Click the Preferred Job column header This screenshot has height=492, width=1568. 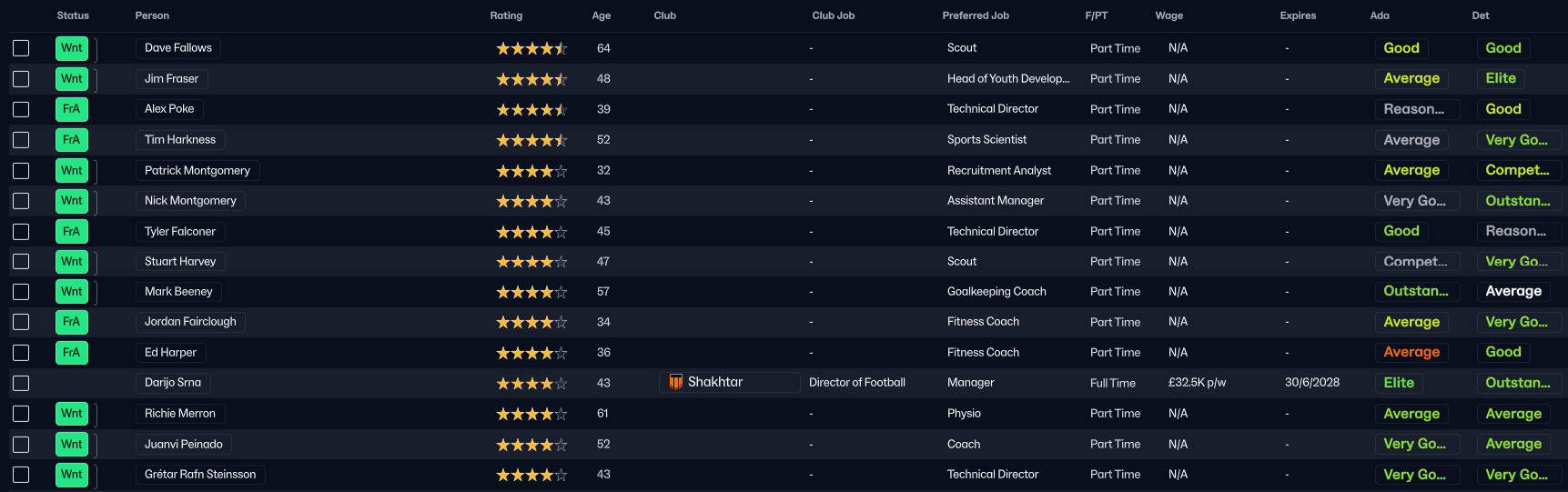[976, 15]
